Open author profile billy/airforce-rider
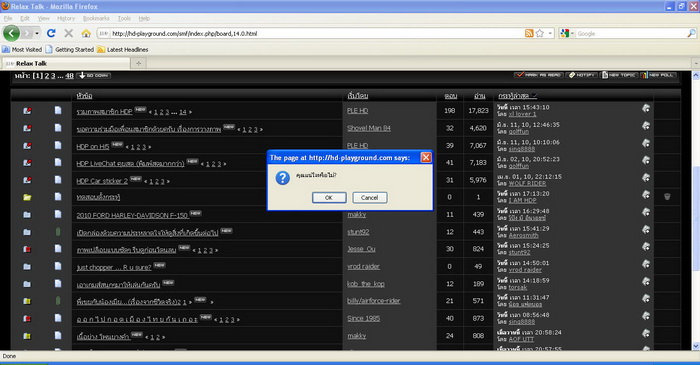Viewport: 700px width, 365px height. pyautogui.click(x=374, y=301)
